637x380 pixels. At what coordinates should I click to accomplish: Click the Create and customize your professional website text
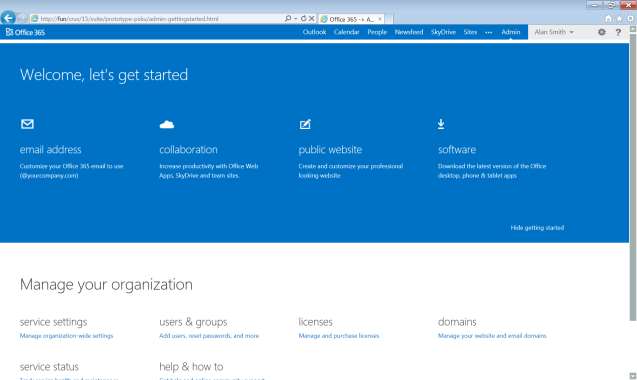click(x=351, y=171)
